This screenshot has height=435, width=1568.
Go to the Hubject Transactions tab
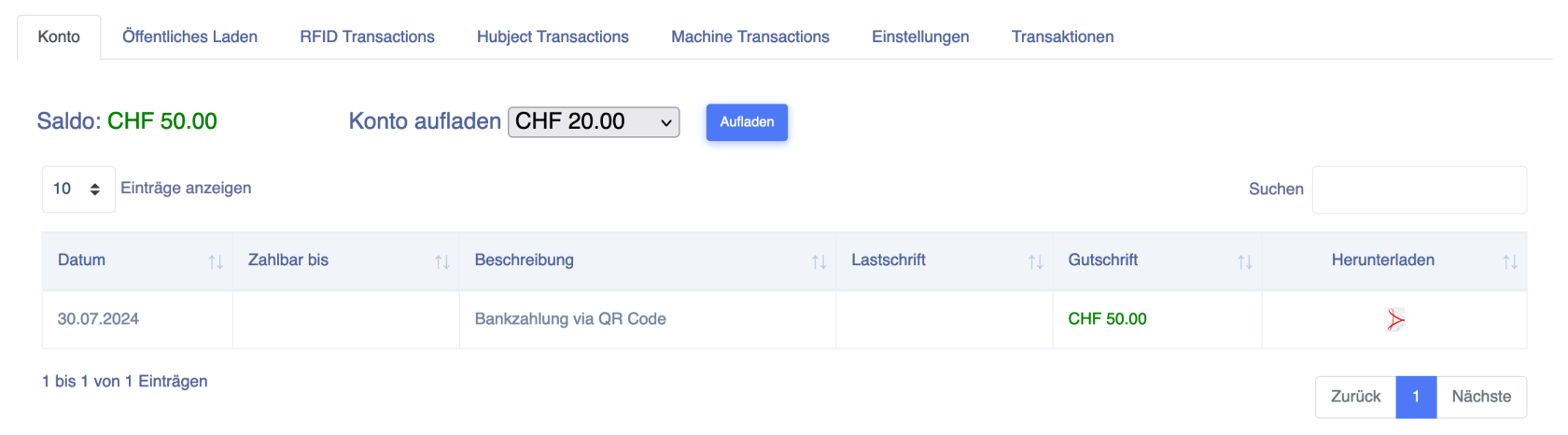pyautogui.click(x=553, y=36)
